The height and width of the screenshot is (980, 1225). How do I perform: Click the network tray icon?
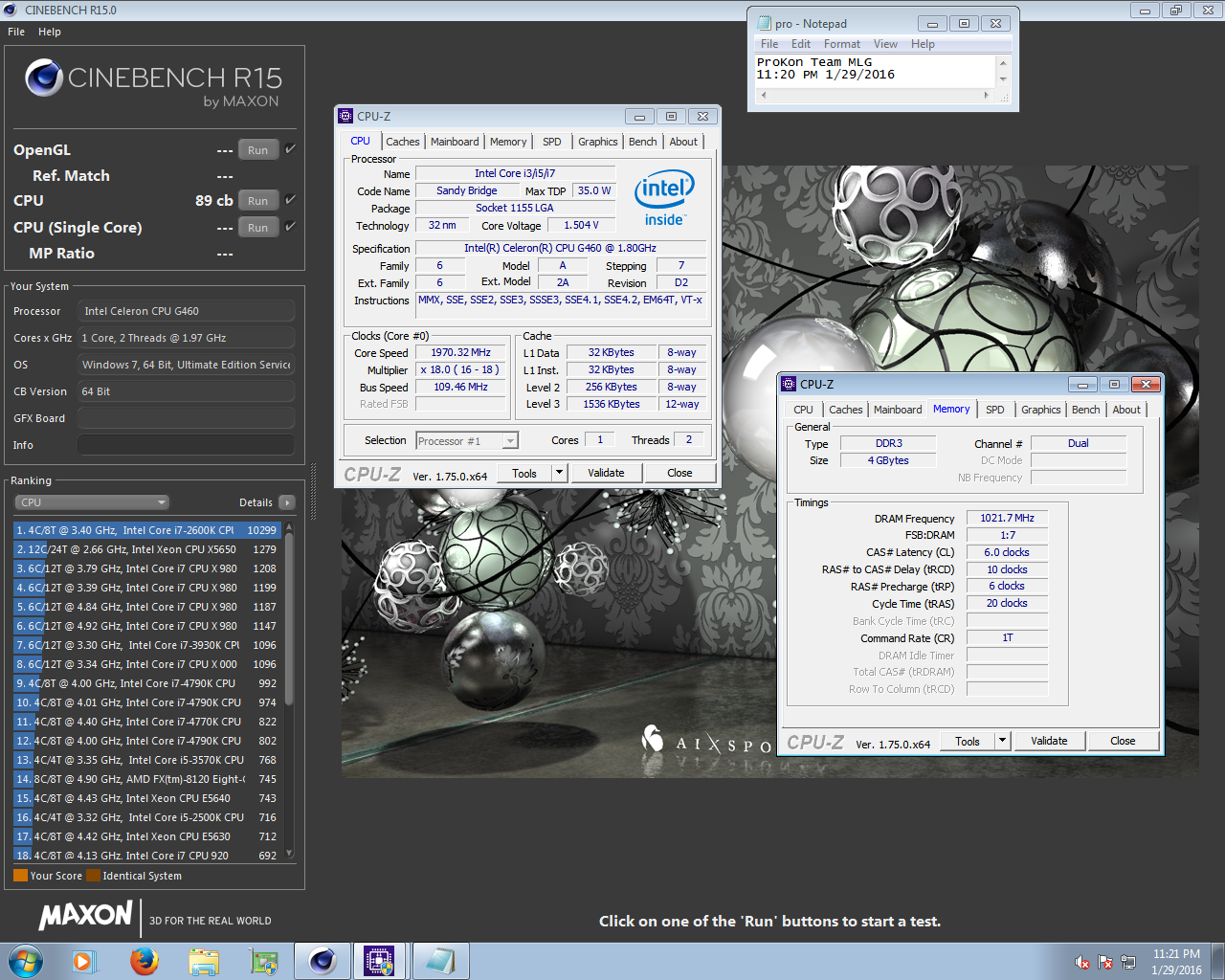coord(1128,962)
